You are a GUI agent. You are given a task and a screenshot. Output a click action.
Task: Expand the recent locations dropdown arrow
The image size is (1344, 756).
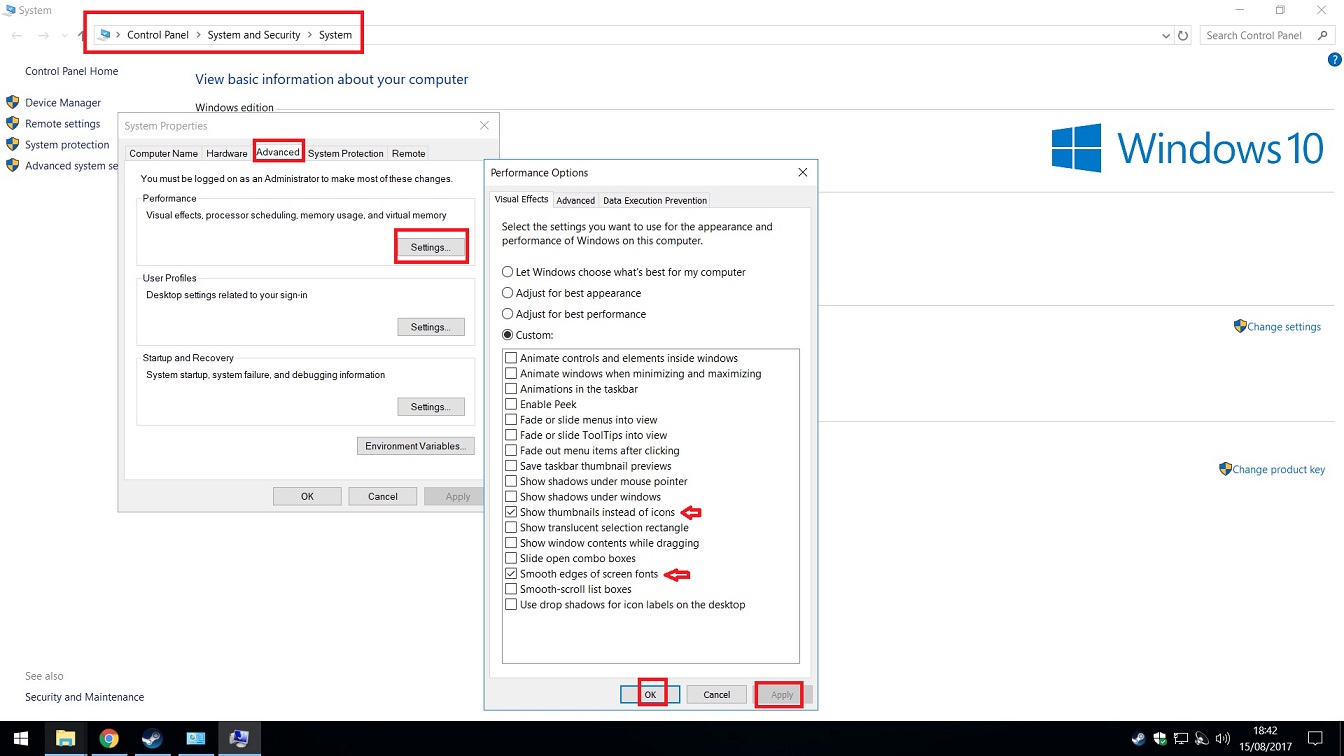(x=65, y=35)
